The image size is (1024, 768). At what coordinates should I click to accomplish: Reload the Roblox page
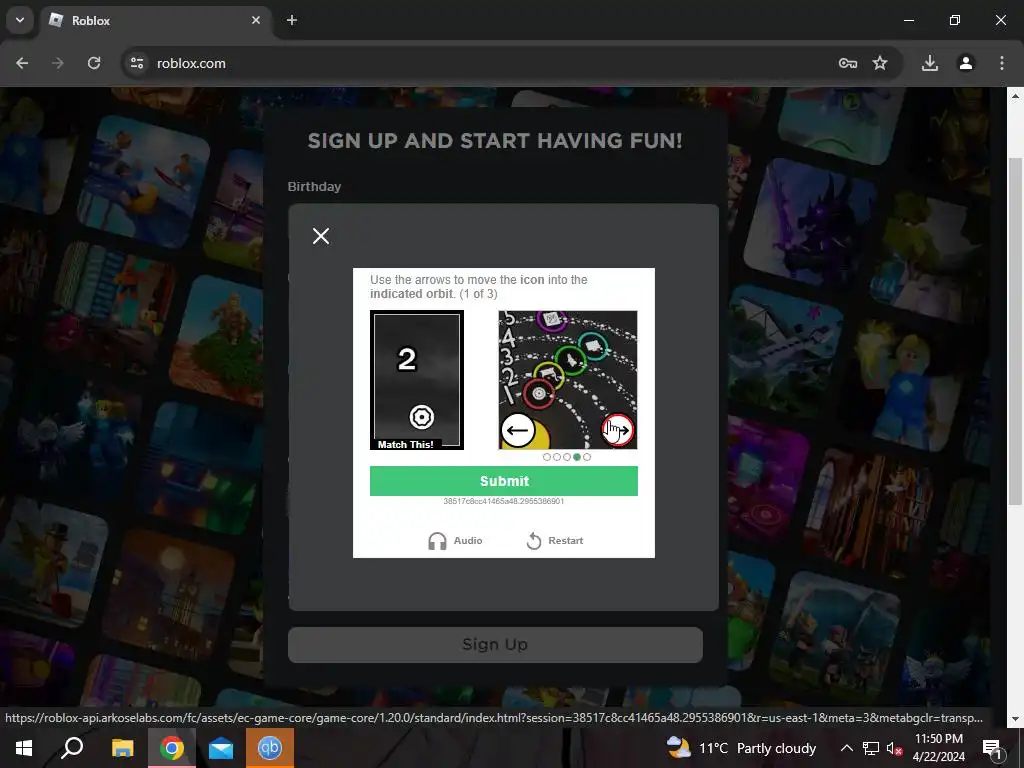pyautogui.click(x=94, y=63)
